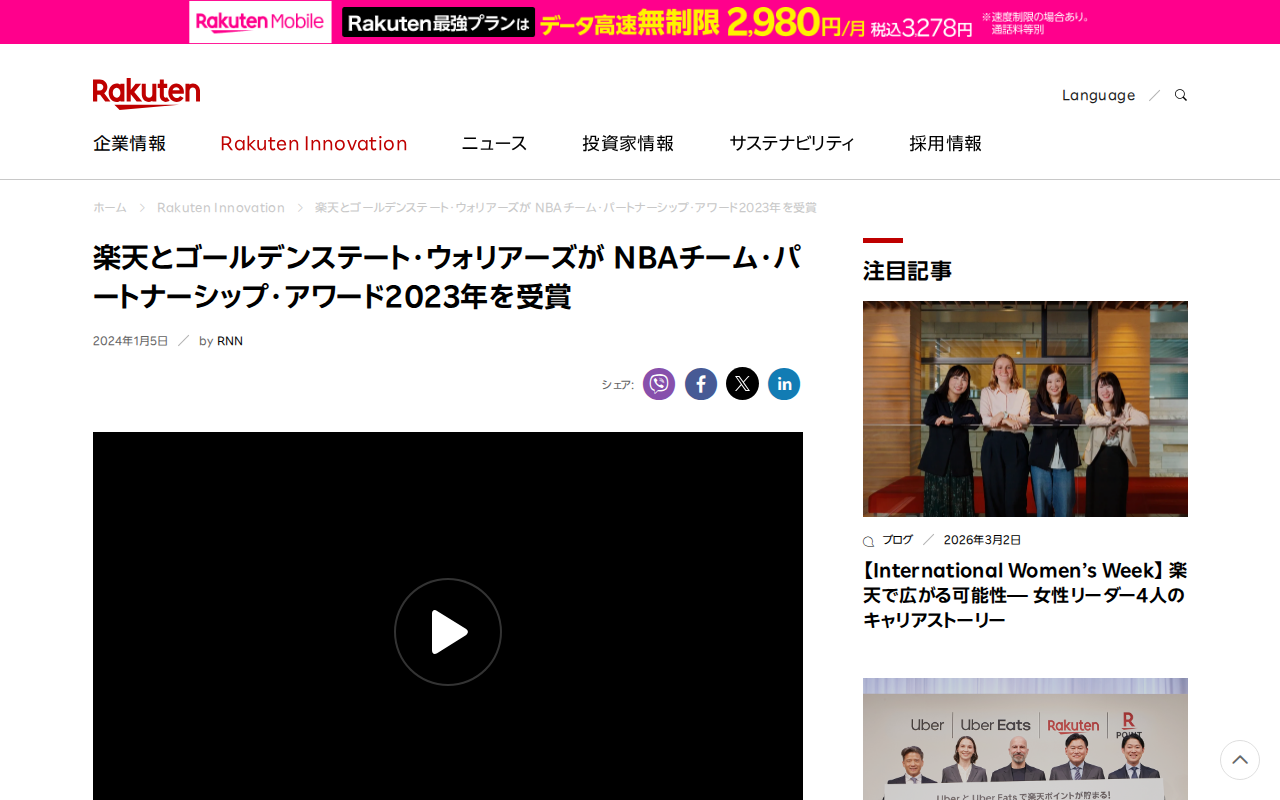1280x800 pixels.
Task: Share the article on LinkedIn
Action: point(784,384)
